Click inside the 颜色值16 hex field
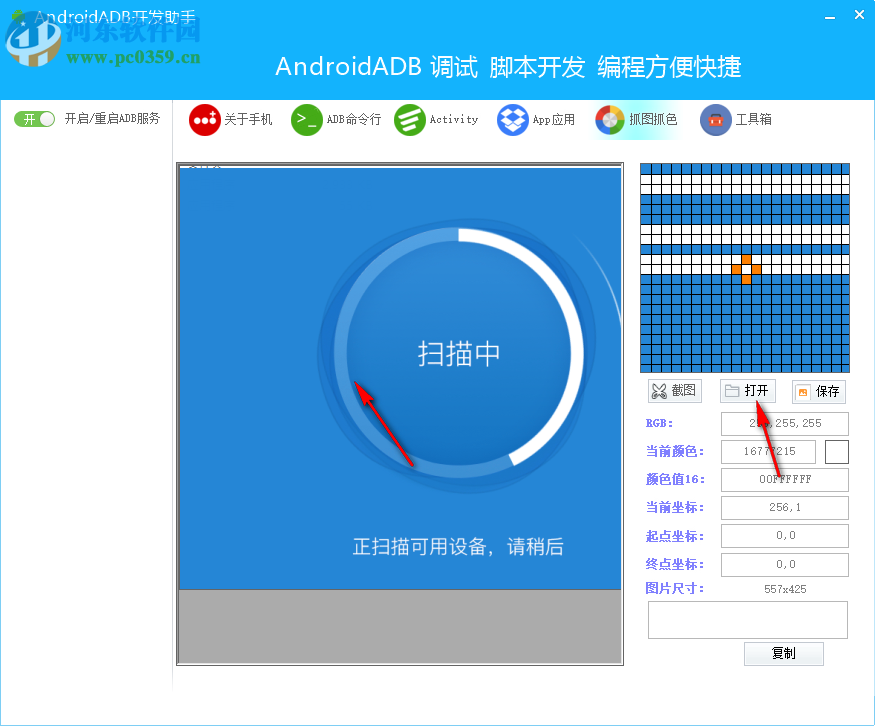 [x=784, y=479]
